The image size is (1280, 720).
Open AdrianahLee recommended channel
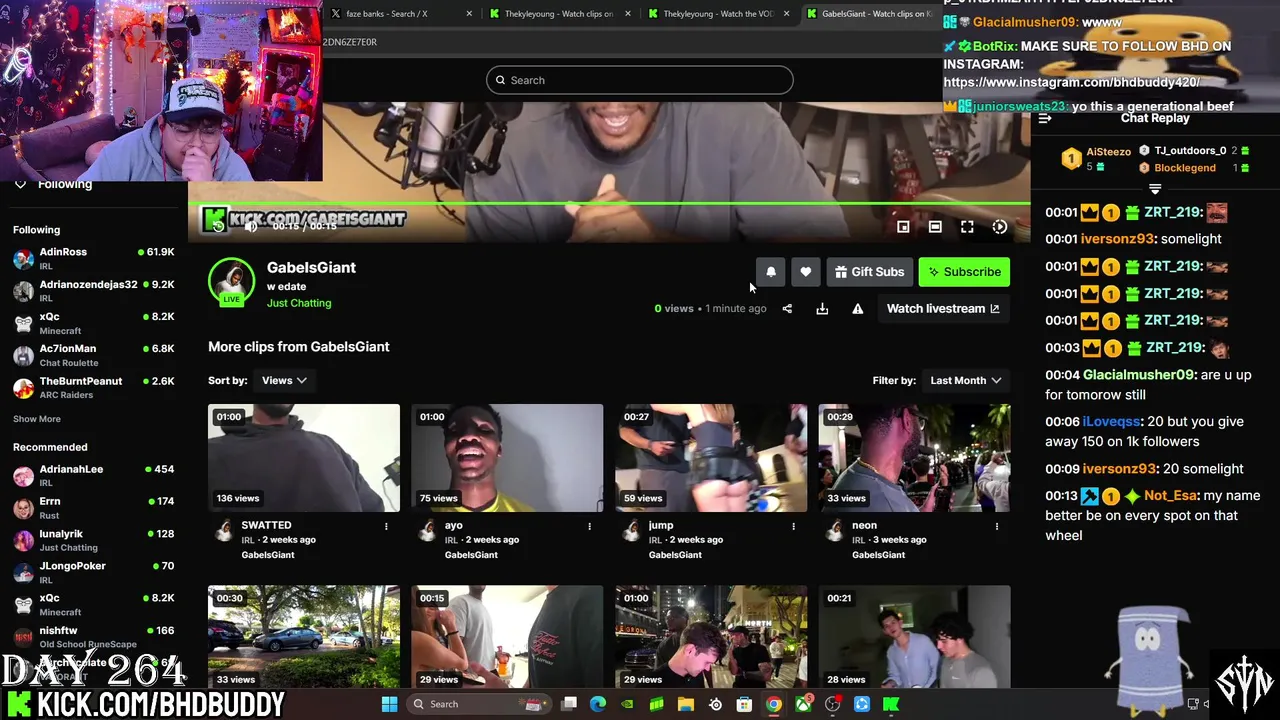93,475
